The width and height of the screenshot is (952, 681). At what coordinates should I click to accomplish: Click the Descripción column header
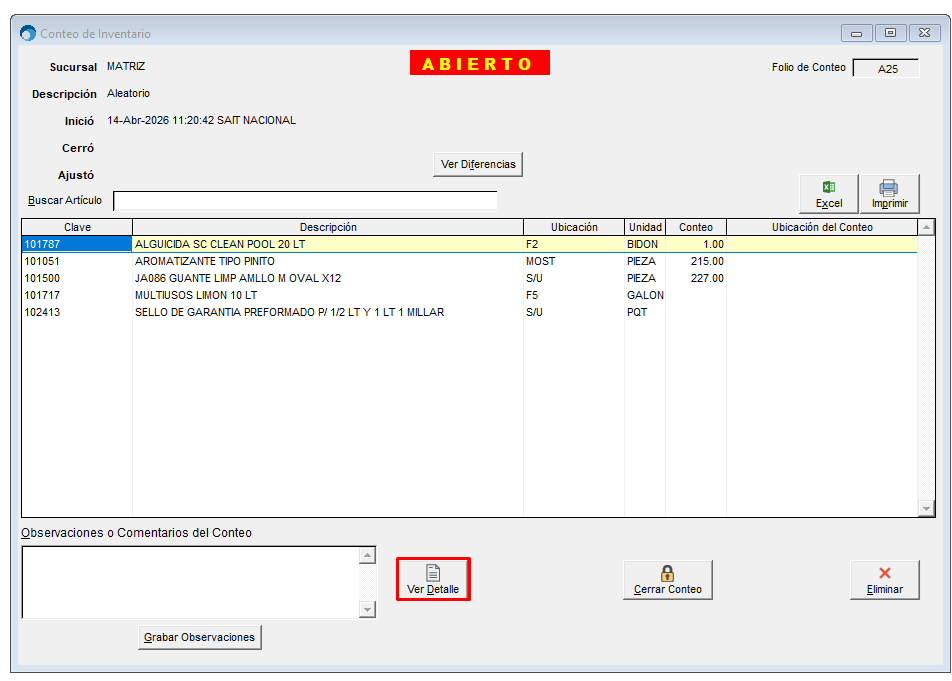point(328,227)
